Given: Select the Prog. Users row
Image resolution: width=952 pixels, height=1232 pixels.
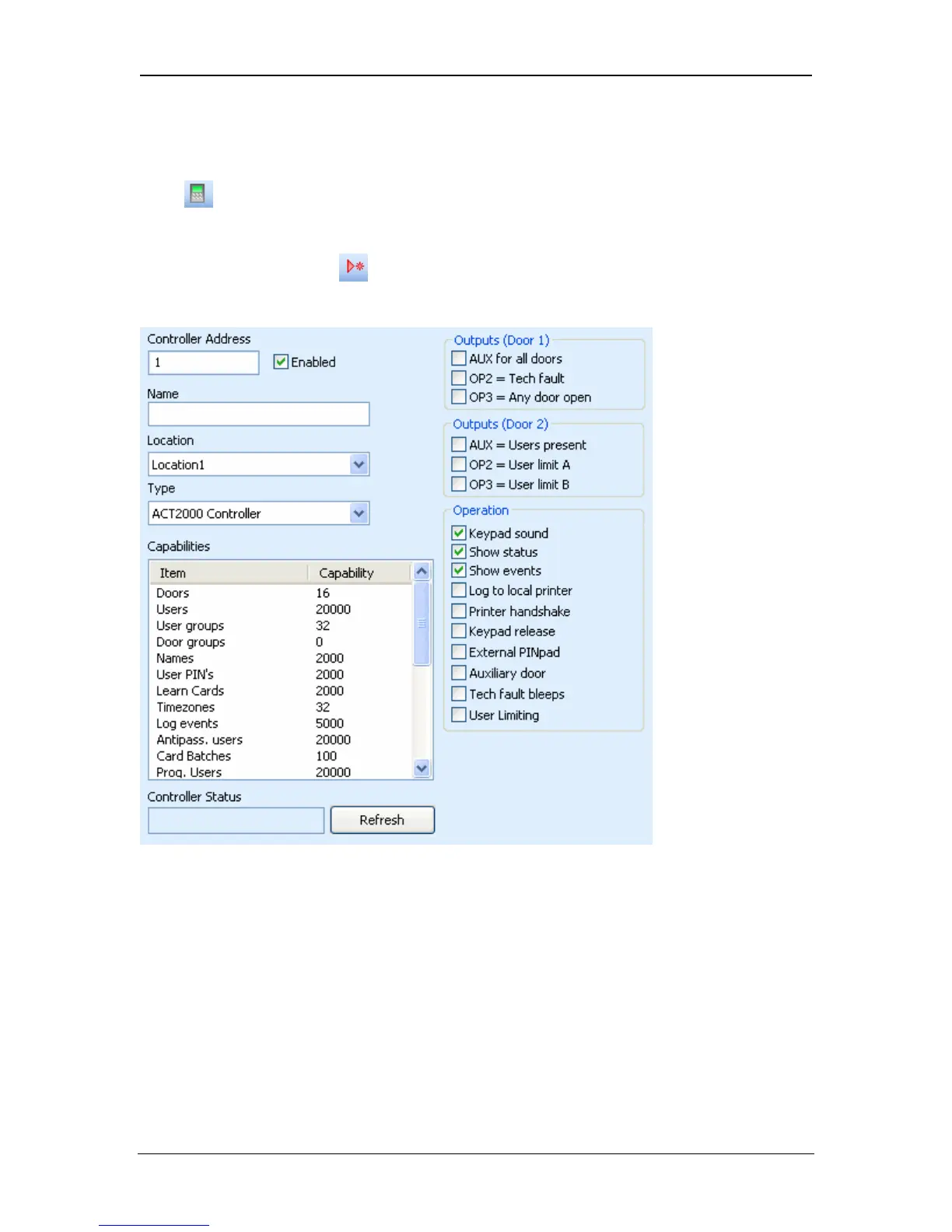Looking at the screenshot, I should point(280,772).
